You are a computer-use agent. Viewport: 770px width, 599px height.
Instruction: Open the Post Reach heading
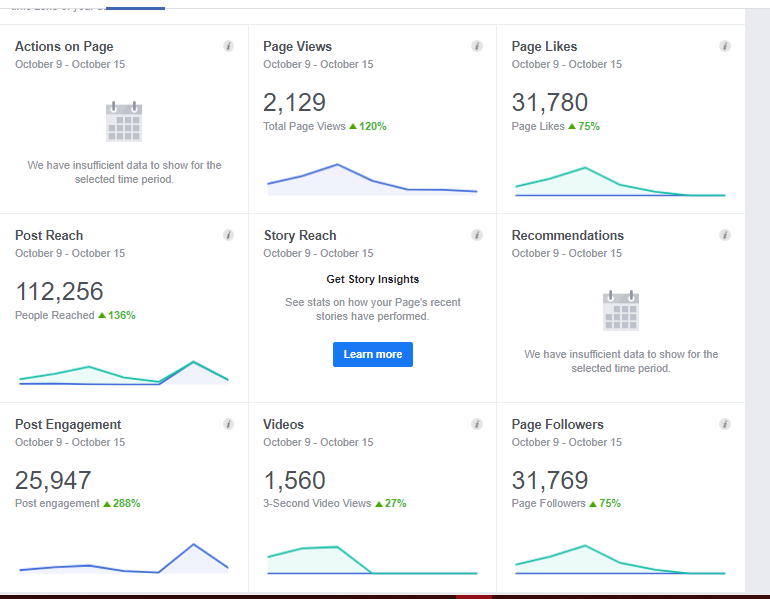pyautogui.click(x=49, y=236)
